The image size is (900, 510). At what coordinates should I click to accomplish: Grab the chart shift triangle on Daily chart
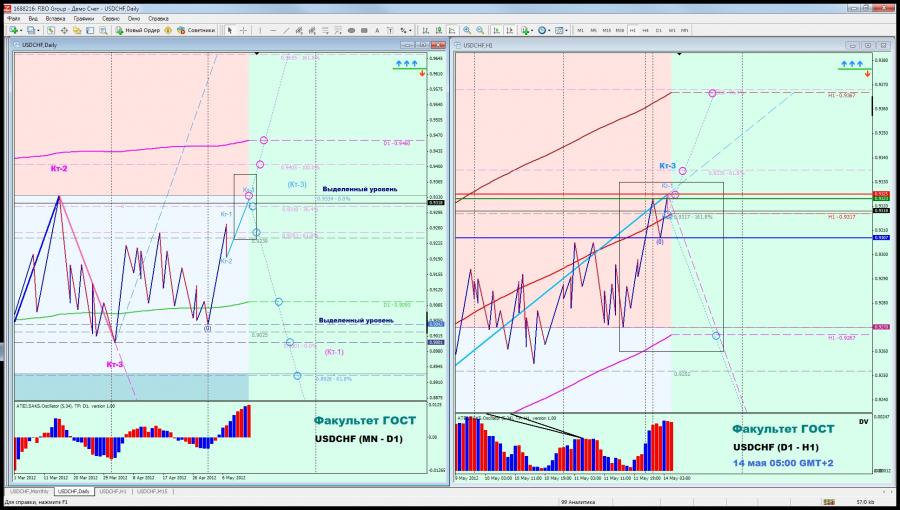click(x=257, y=53)
